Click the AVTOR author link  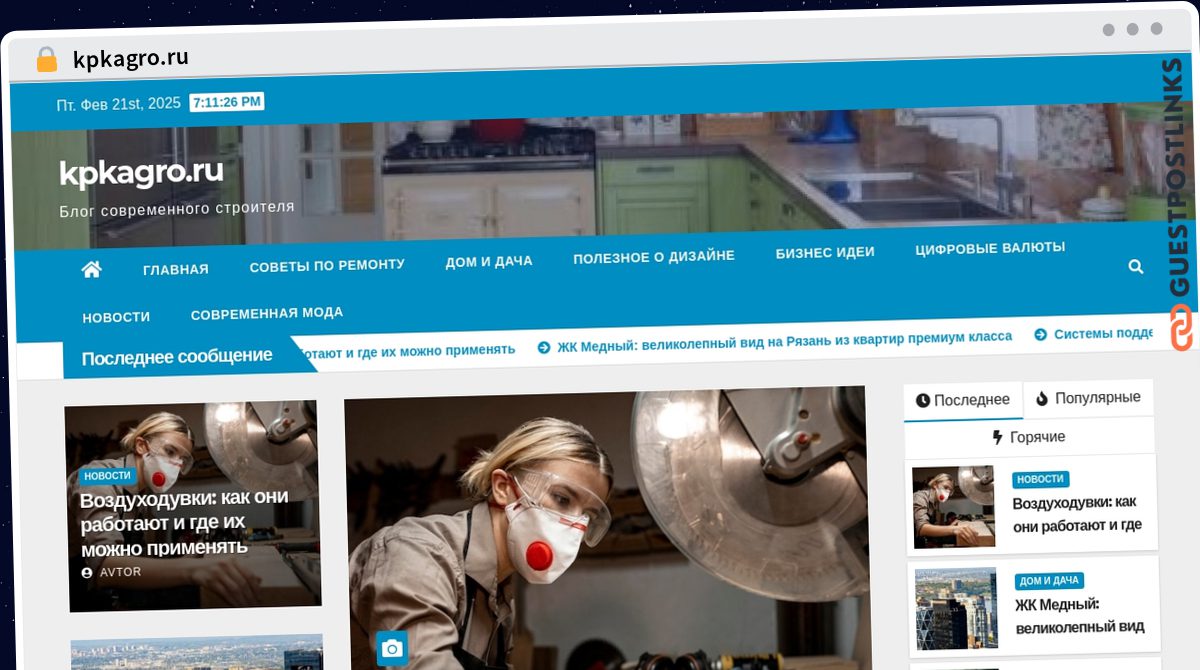120,572
